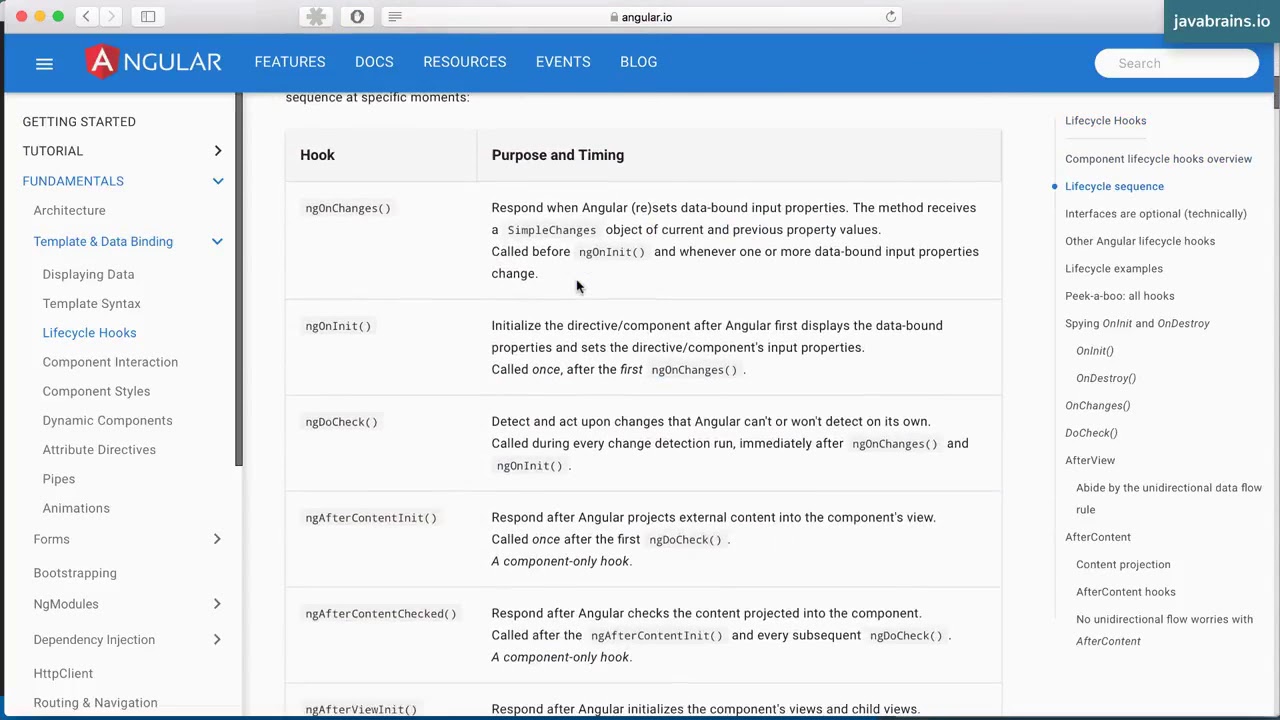Open the Bootstrapping page
Viewport: 1280px width, 720px height.
tap(75, 573)
